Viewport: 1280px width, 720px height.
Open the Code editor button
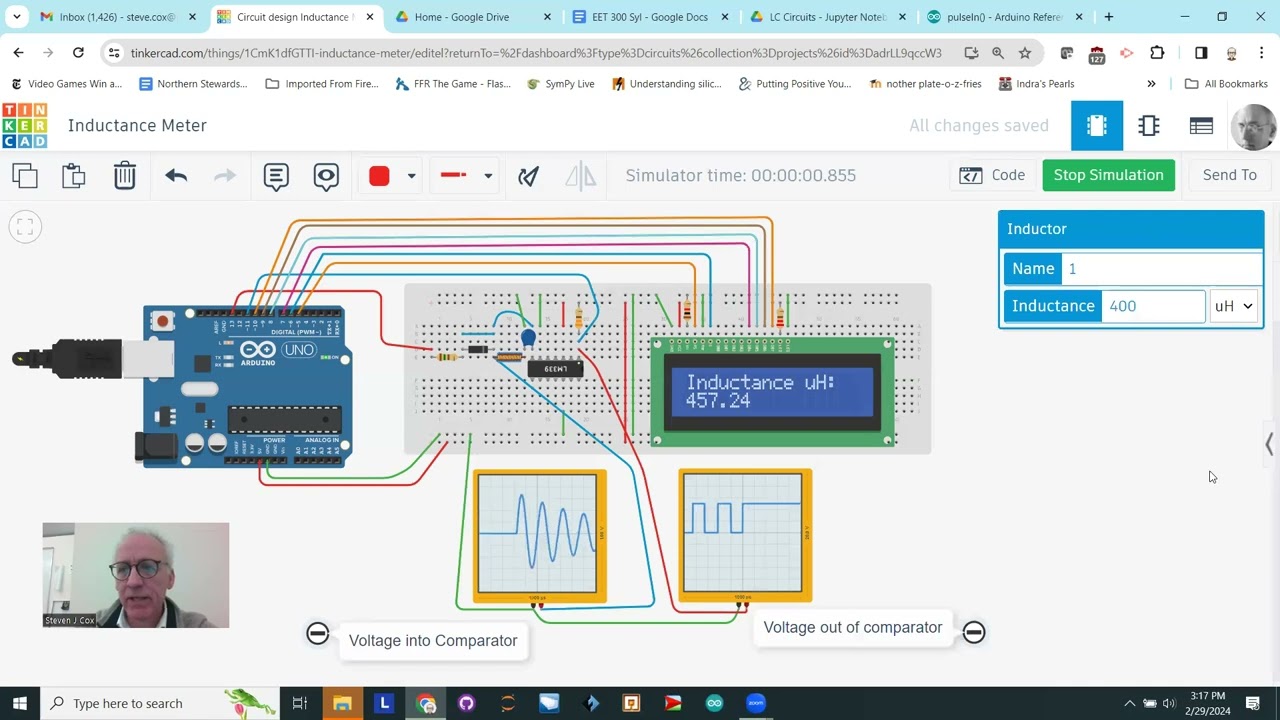(992, 175)
